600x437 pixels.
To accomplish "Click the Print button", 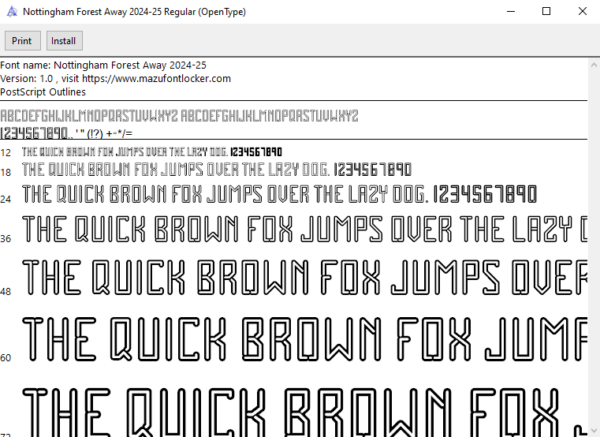I will (x=23, y=41).
